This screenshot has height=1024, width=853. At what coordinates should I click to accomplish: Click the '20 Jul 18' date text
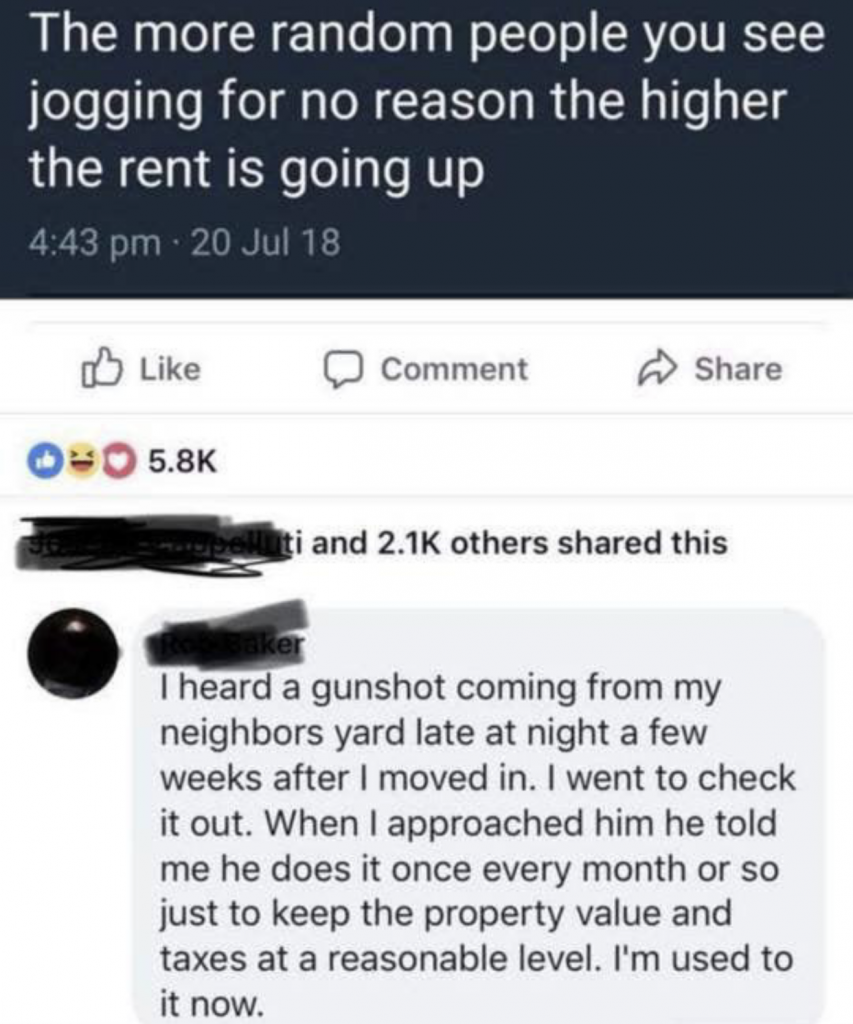(267, 243)
